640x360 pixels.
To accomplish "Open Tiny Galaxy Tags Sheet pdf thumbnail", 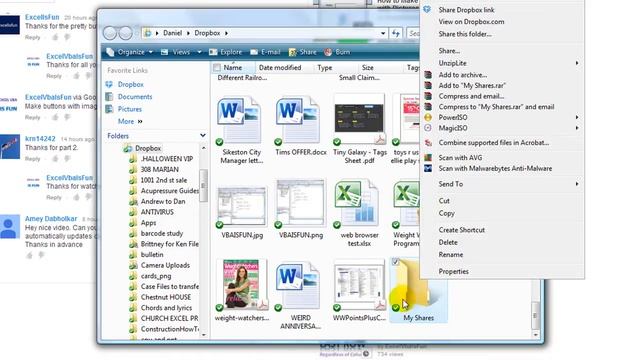I will coord(359,120).
